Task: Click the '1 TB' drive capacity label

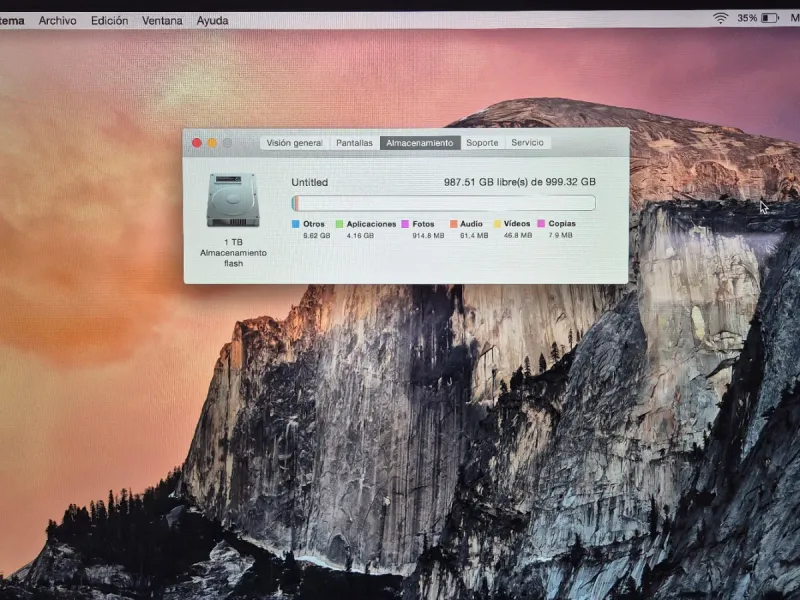Action: tap(233, 242)
